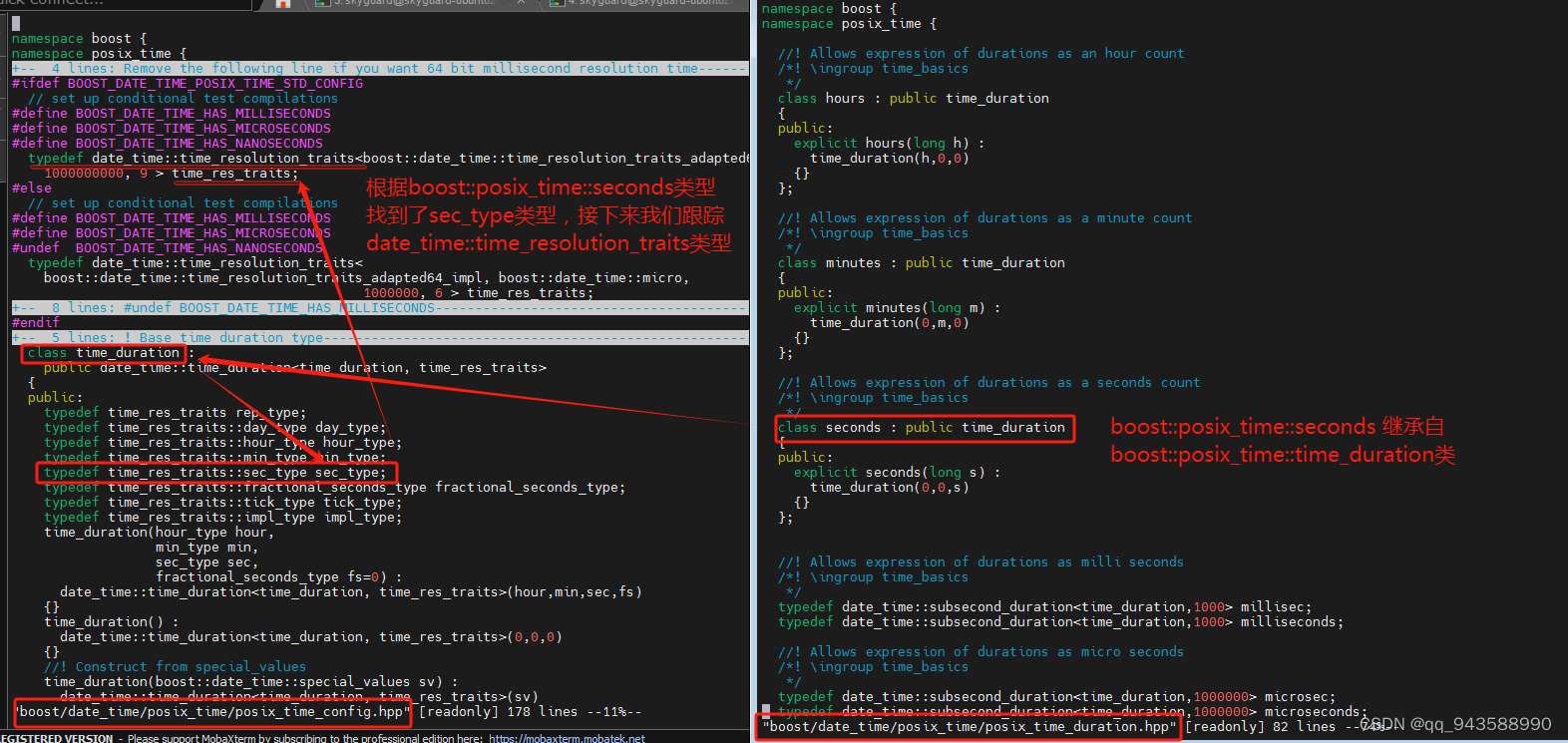This screenshot has width=1568, height=743.
Task: Click the '#undef BOOST_DATE_TIME_HAS_NANOSECONDS' line
Action: coord(168,247)
